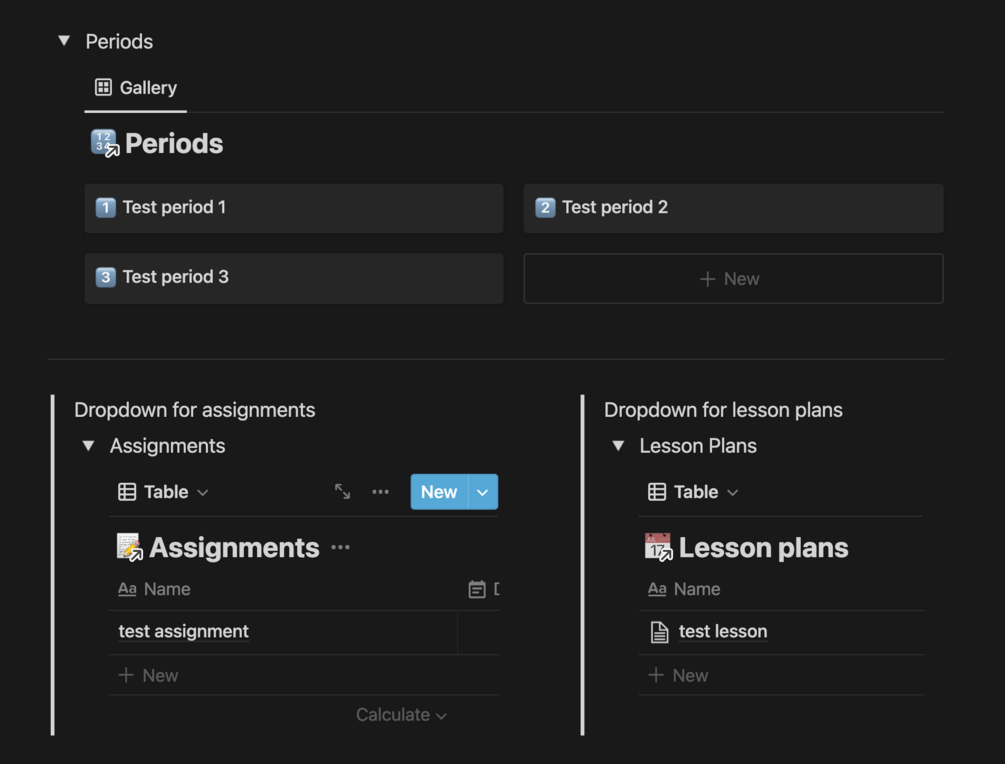Click the test lesson page icon
Screen dimensions: 1005x764
pyautogui.click(x=659, y=632)
